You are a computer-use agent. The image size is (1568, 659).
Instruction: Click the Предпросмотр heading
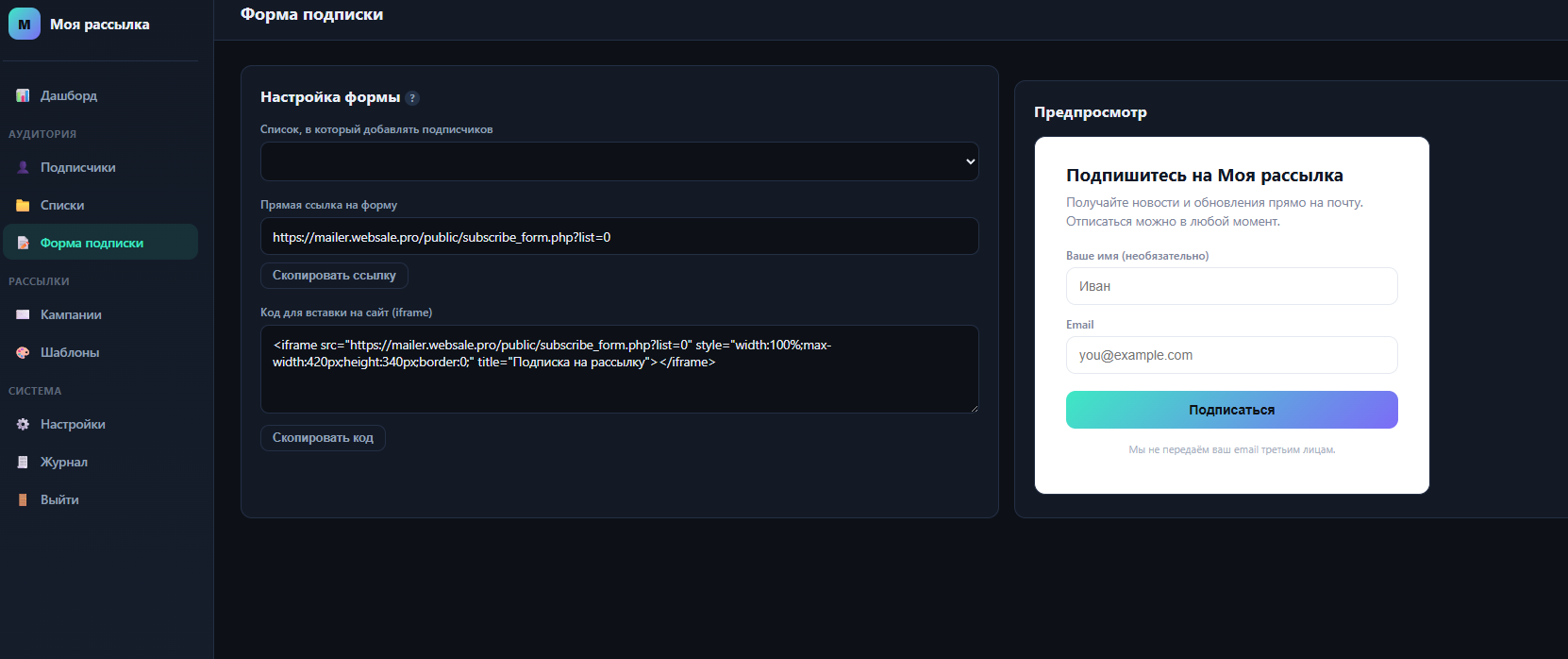1091,112
